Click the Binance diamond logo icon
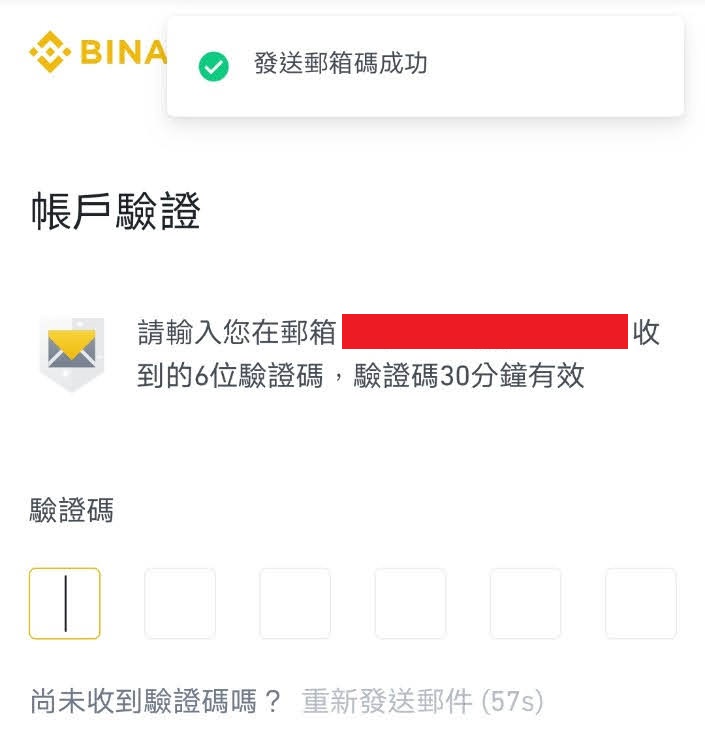The height and width of the screenshot is (738, 705). tap(50, 52)
